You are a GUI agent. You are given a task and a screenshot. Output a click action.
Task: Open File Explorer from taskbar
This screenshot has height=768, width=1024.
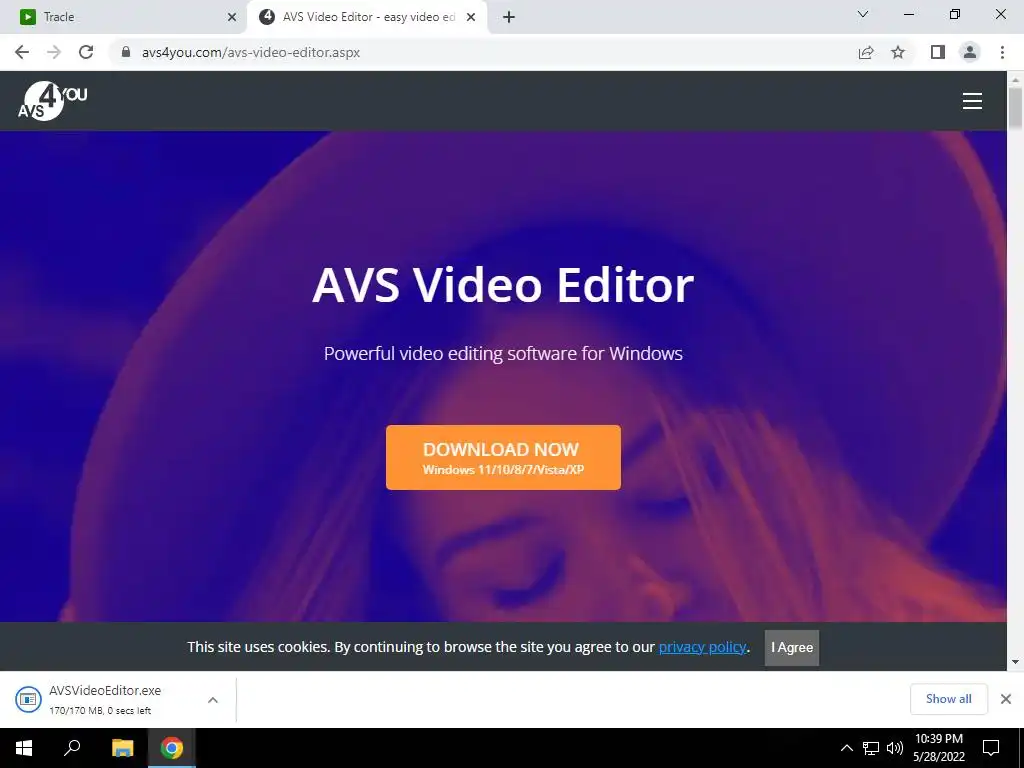[x=122, y=748]
